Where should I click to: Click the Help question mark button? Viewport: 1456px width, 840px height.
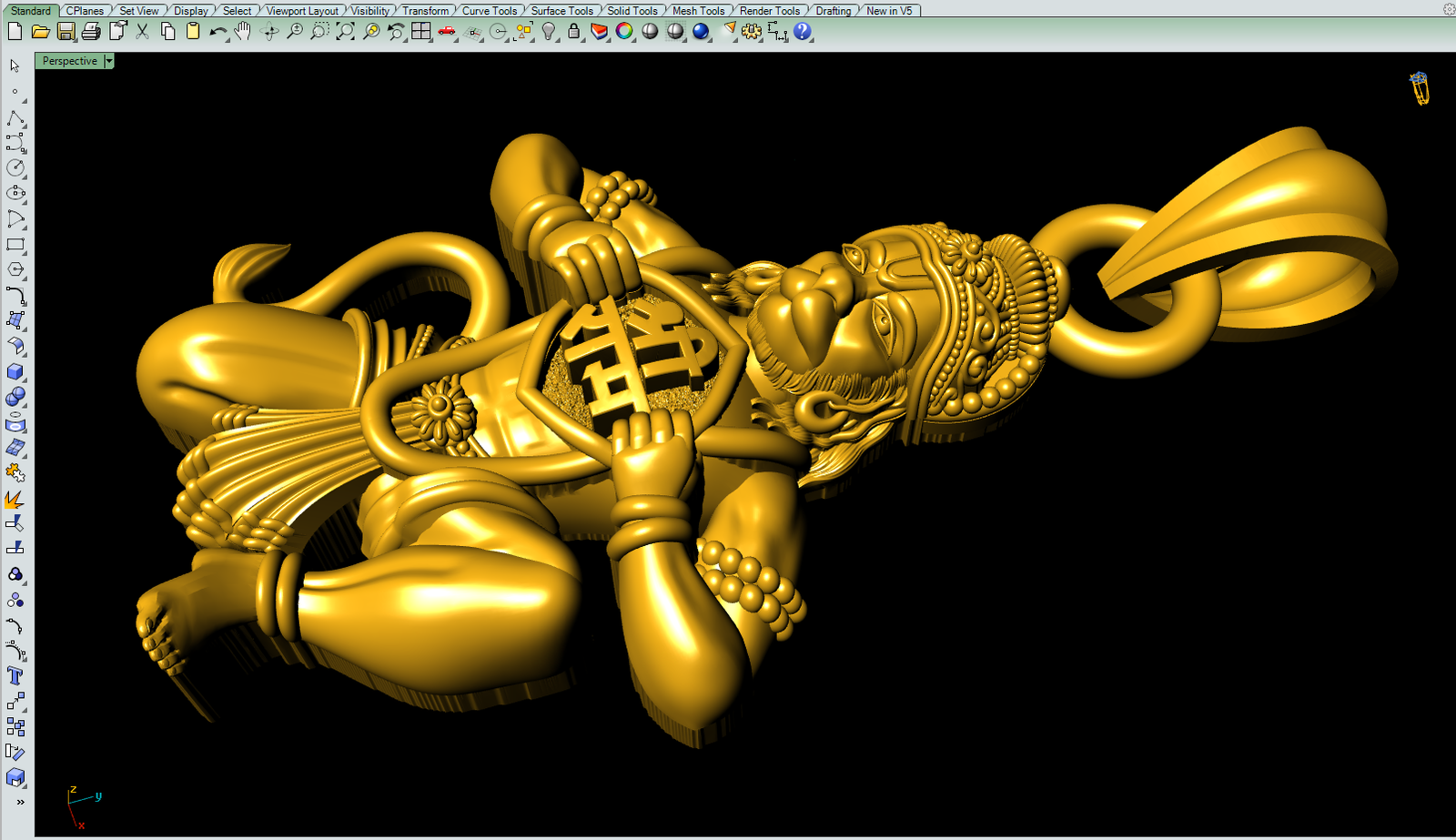(802, 32)
